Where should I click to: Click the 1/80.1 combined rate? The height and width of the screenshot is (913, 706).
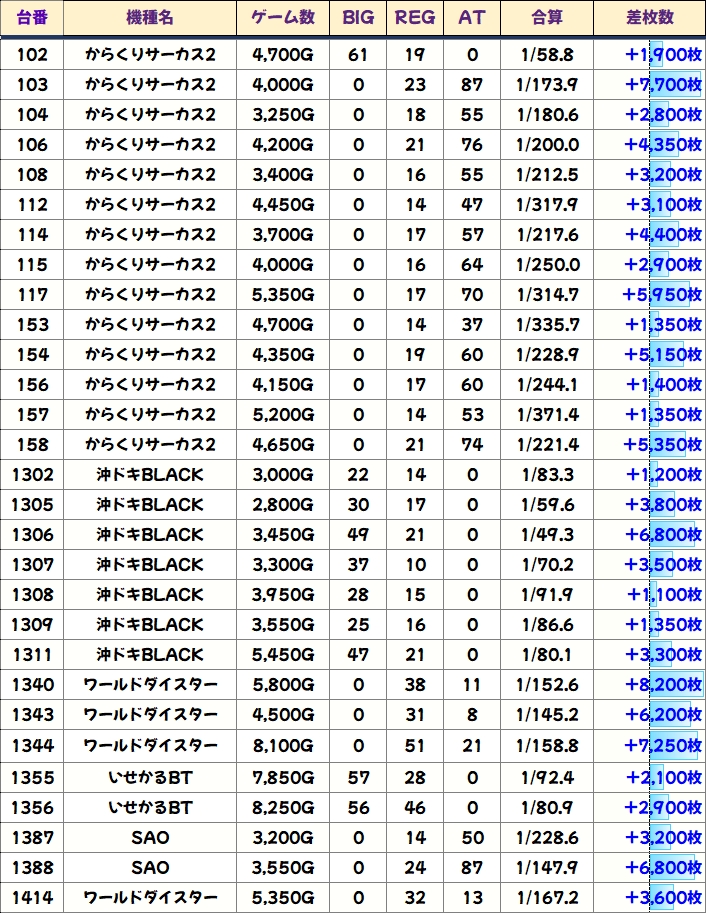pyautogui.click(x=547, y=654)
